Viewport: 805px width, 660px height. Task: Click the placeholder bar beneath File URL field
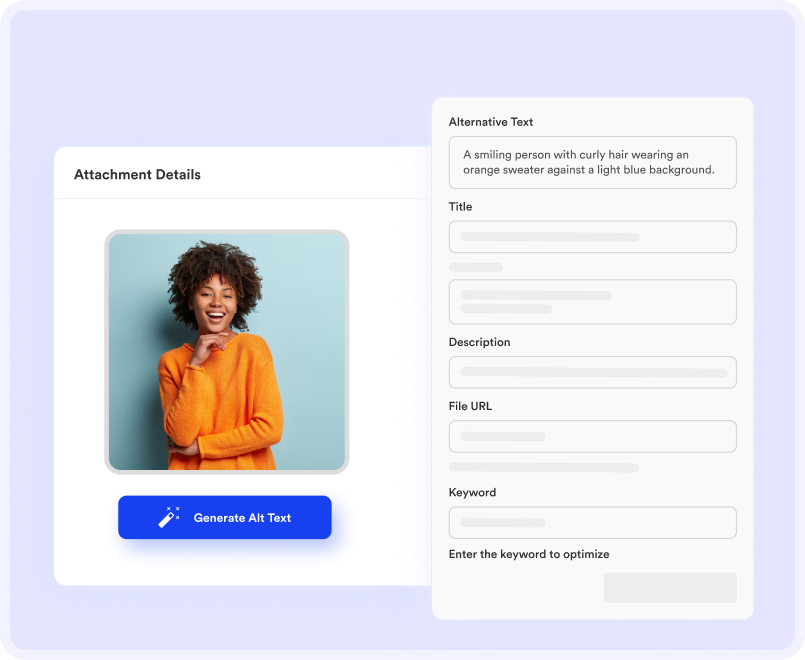tap(544, 468)
